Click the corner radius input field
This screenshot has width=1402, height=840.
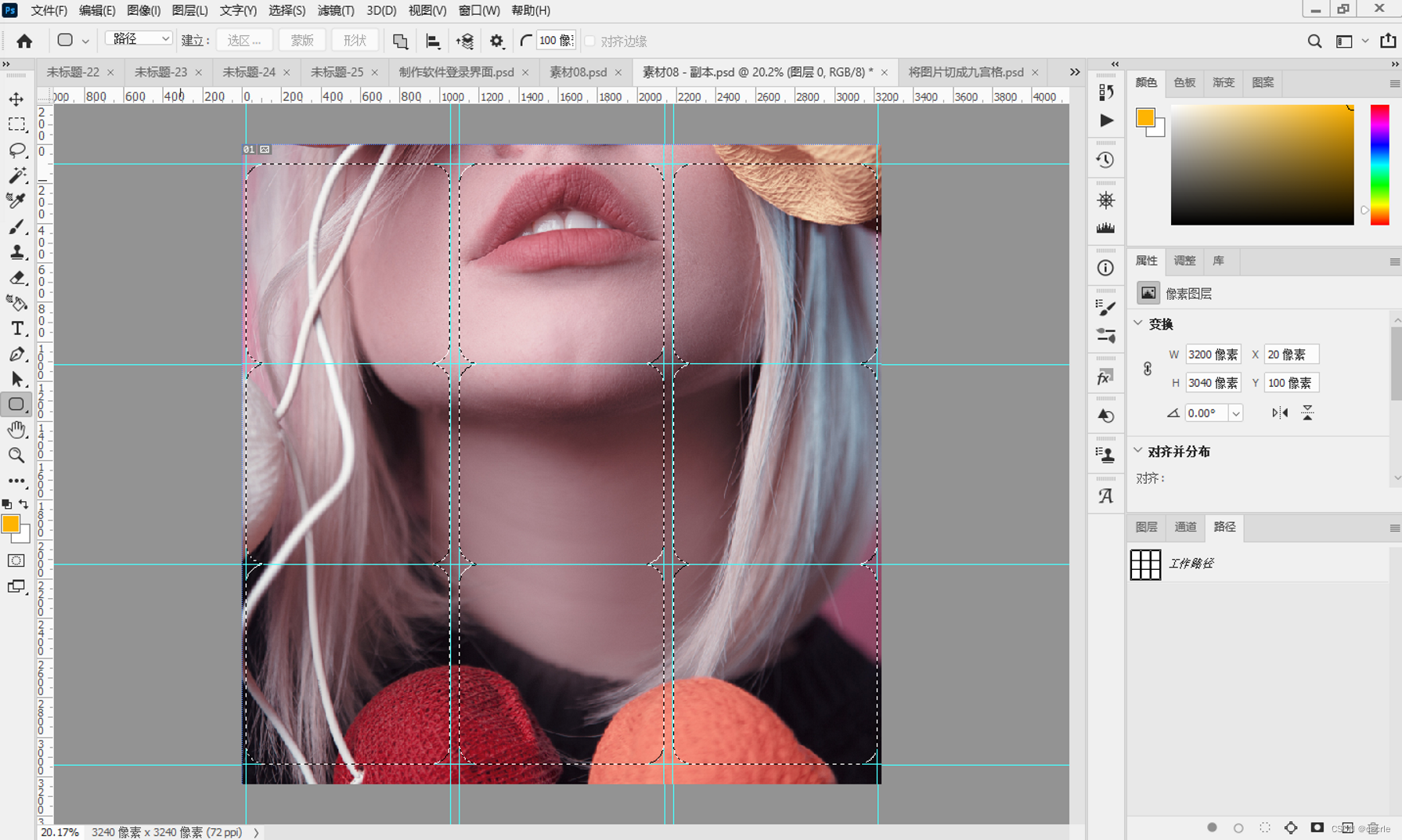click(x=556, y=41)
